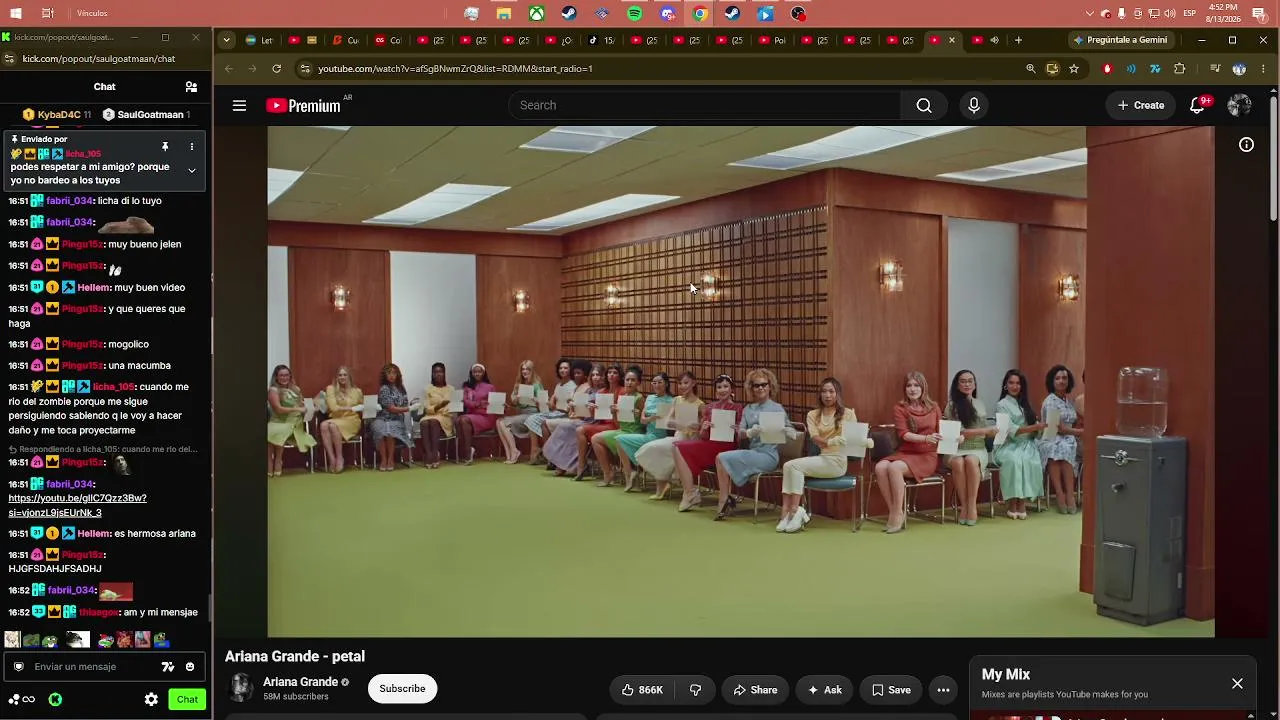Open the system clock showing 4:52 PM

[1222, 14]
